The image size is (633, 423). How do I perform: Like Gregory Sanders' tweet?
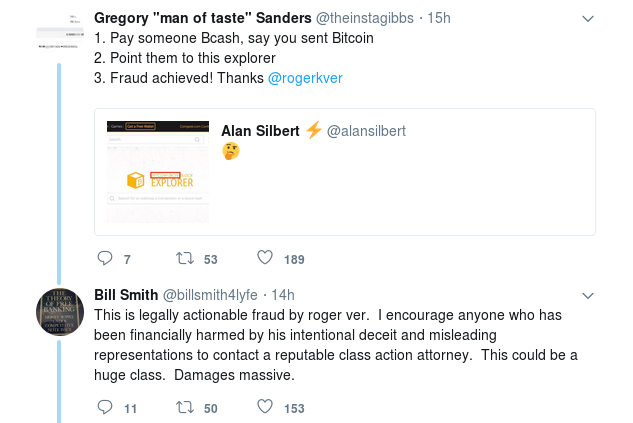[265, 260]
